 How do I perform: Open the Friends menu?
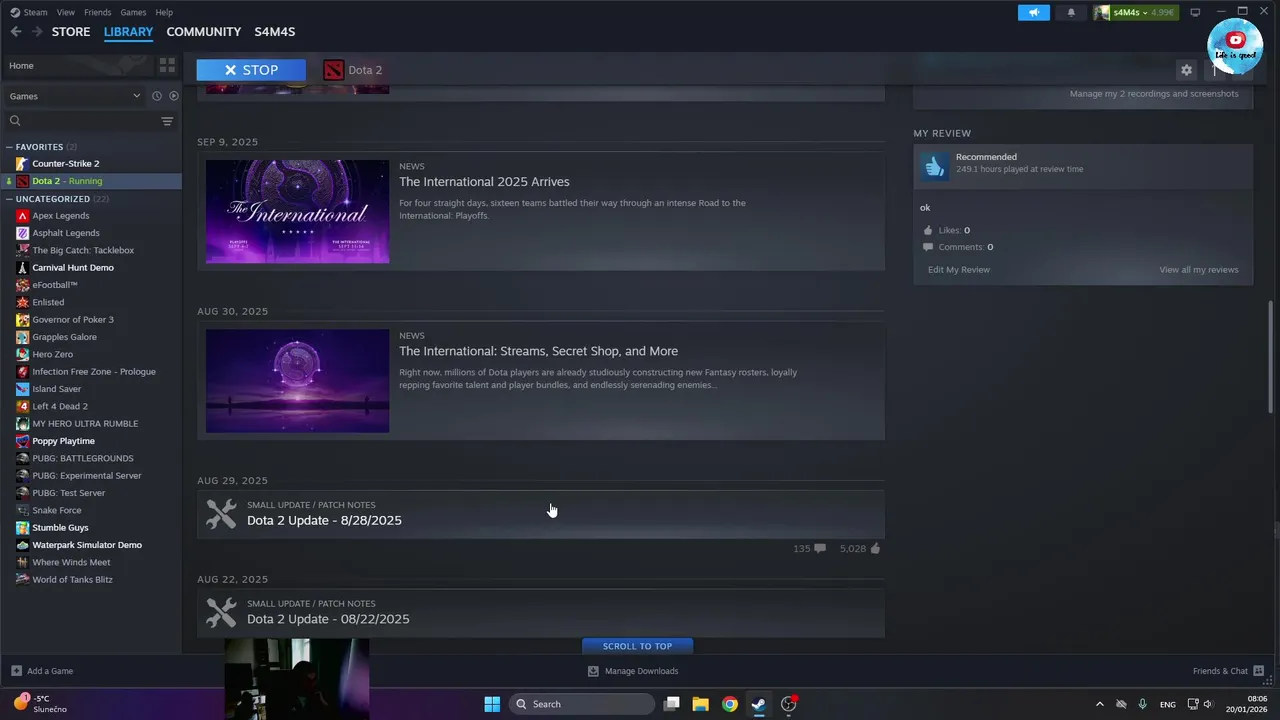98,12
